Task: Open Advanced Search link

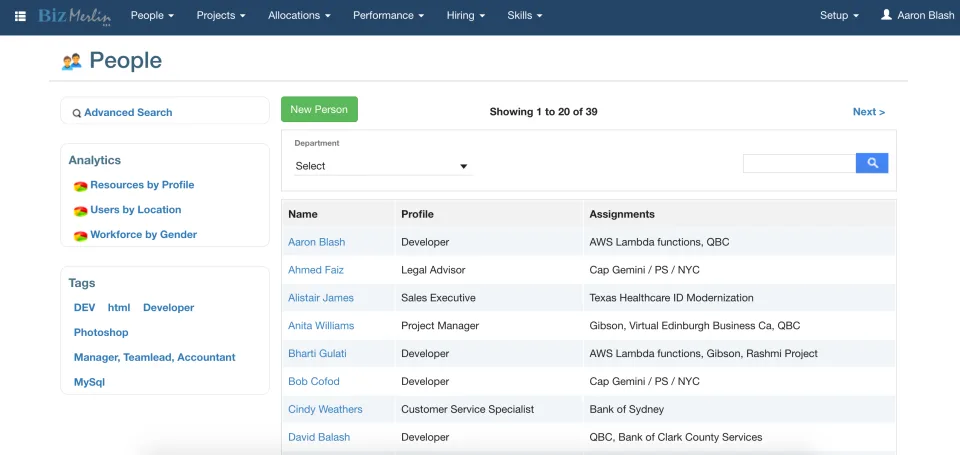Action: pos(128,113)
